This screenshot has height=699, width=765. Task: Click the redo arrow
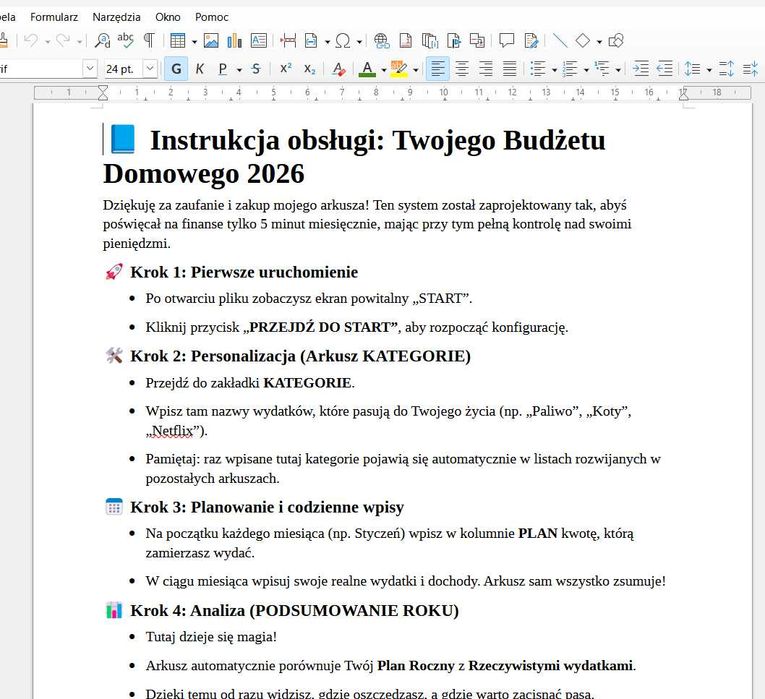pyautogui.click(x=62, y=41)
